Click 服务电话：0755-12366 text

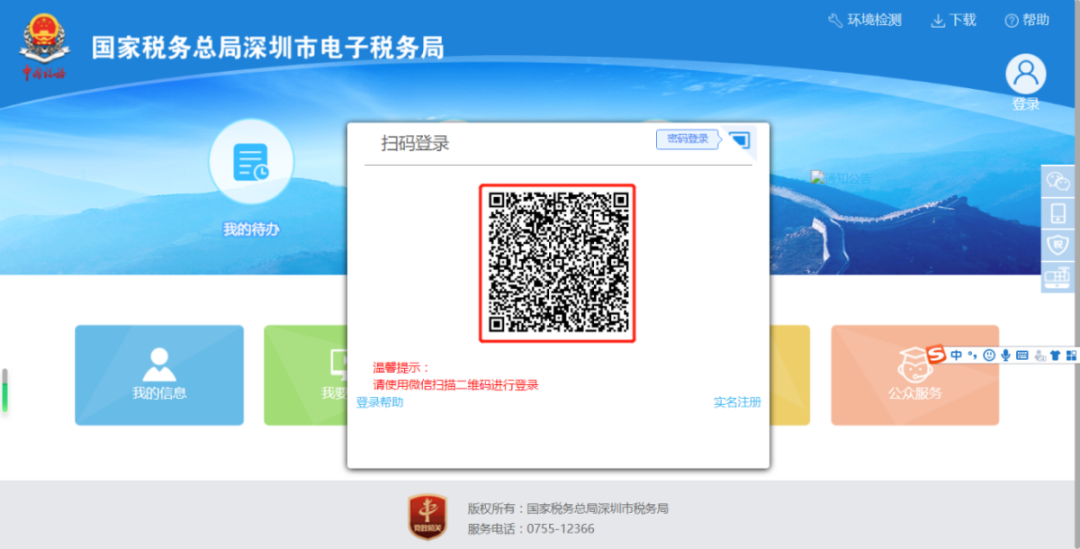[x=531, y=529]
